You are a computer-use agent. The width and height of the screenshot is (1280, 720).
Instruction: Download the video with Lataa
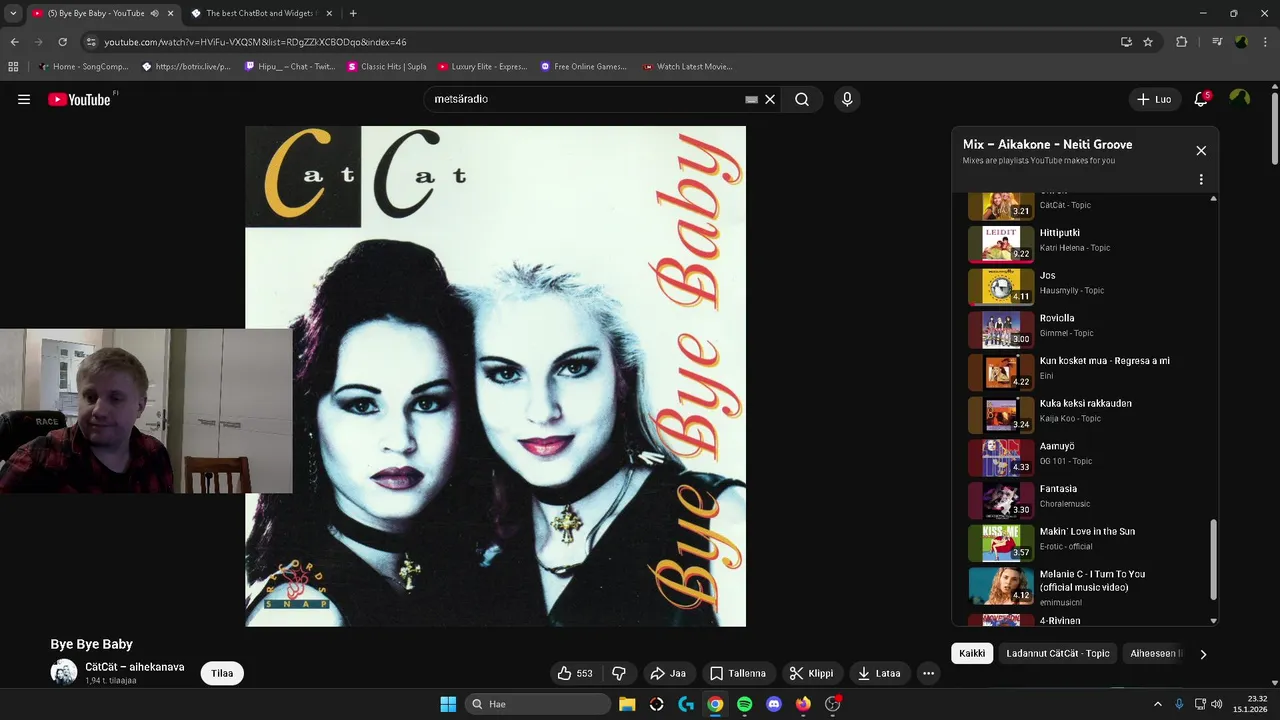pyautogui.click(x=879, y=673)
